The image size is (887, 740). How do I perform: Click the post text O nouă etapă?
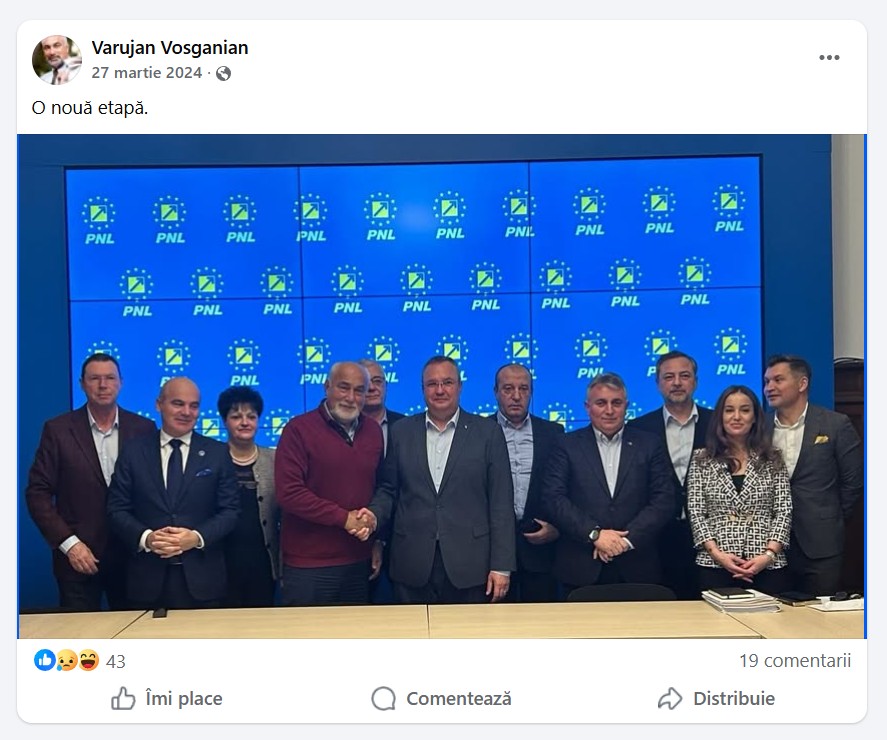(90, 108)
